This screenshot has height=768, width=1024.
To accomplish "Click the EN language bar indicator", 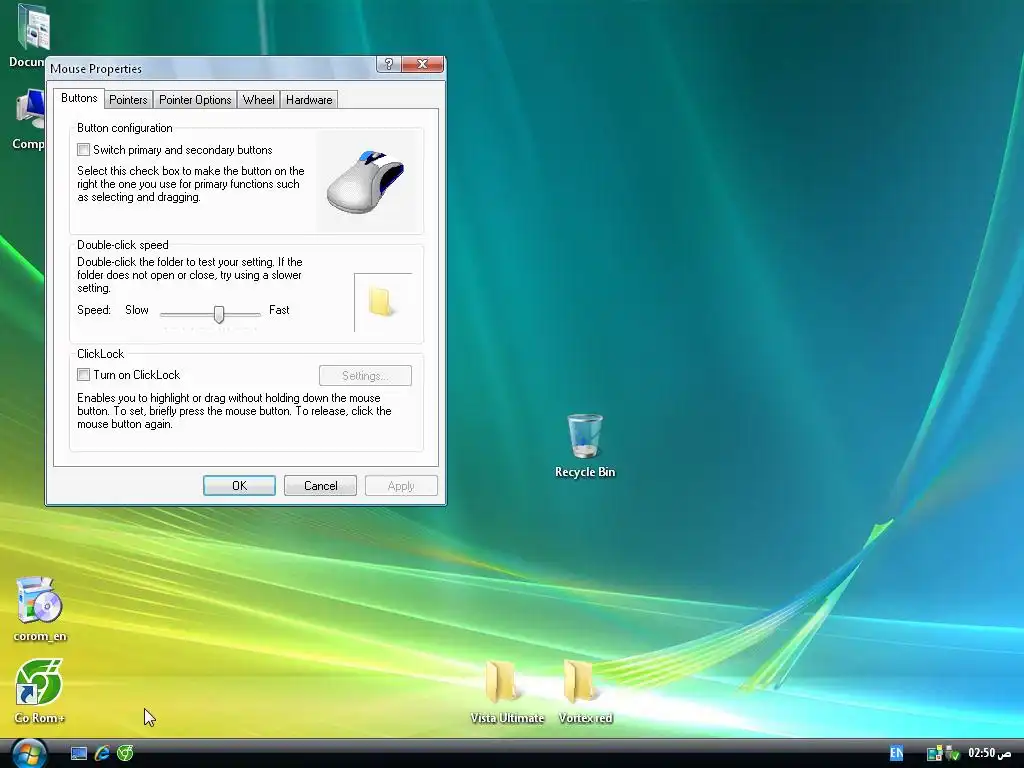I will tap(897, 754).
